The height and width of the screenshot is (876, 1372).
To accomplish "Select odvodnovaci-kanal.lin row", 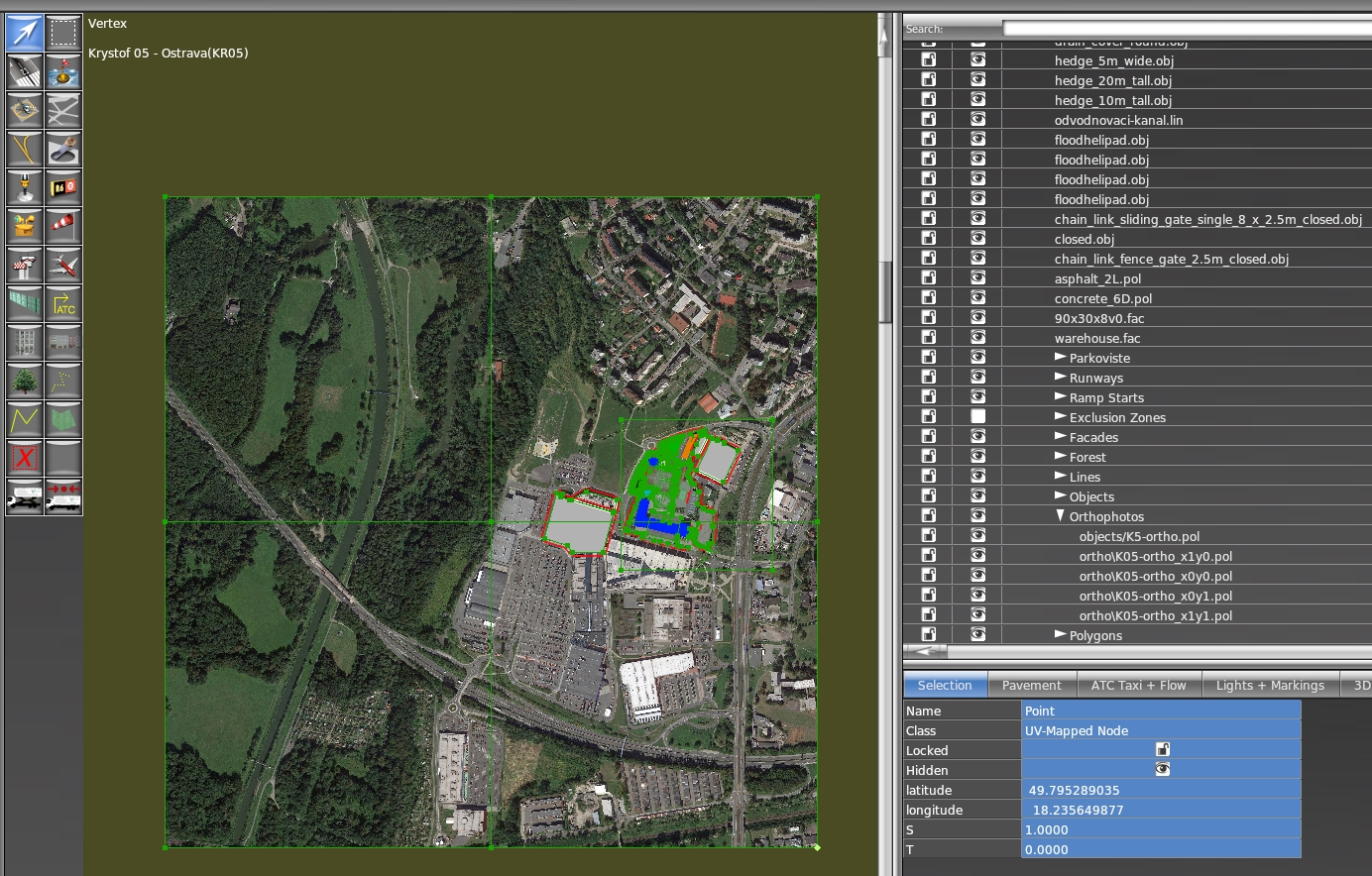I will pos(1118,120).
